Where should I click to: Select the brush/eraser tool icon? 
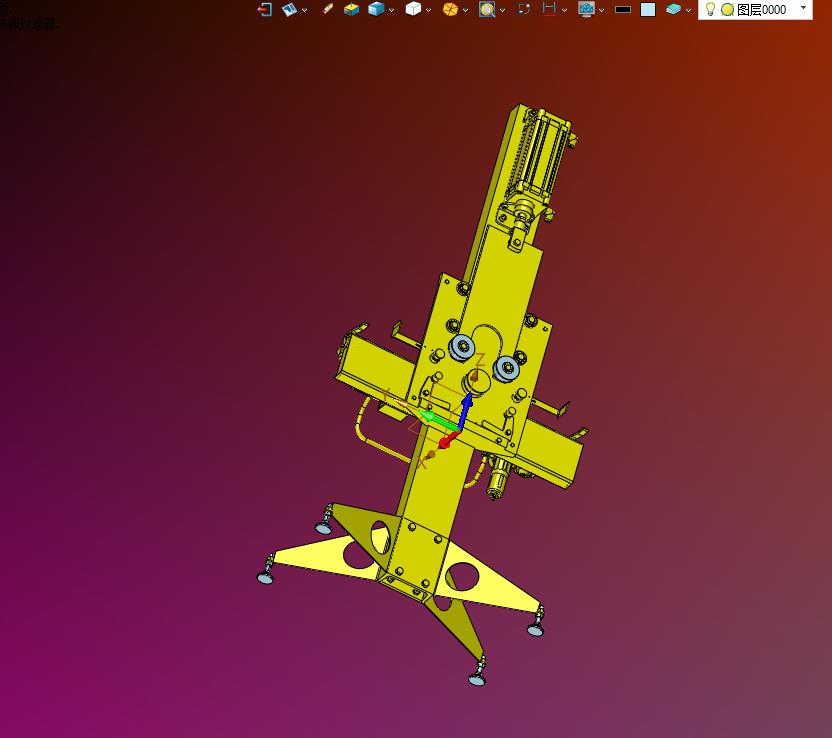tap(328, 9)
